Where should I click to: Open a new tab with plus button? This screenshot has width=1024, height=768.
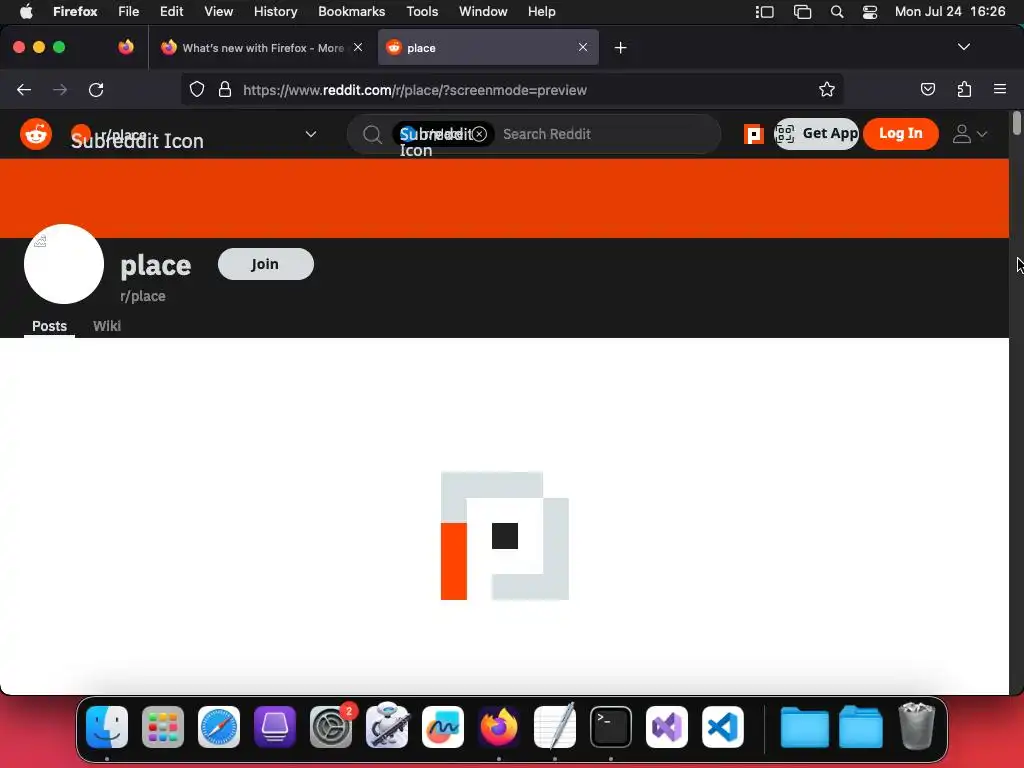pyautogui.click(x=620, y=48)
